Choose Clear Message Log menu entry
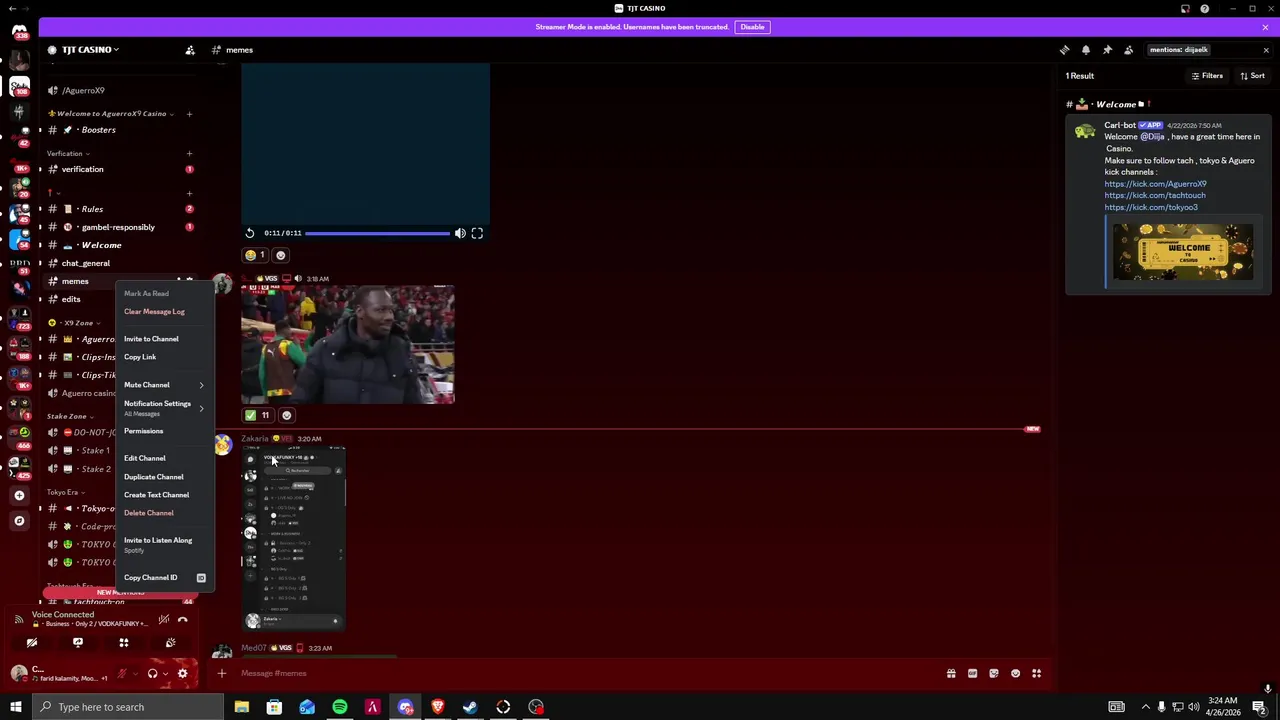Viewport: 1280px width, 720px height. [x=154, y=311]
